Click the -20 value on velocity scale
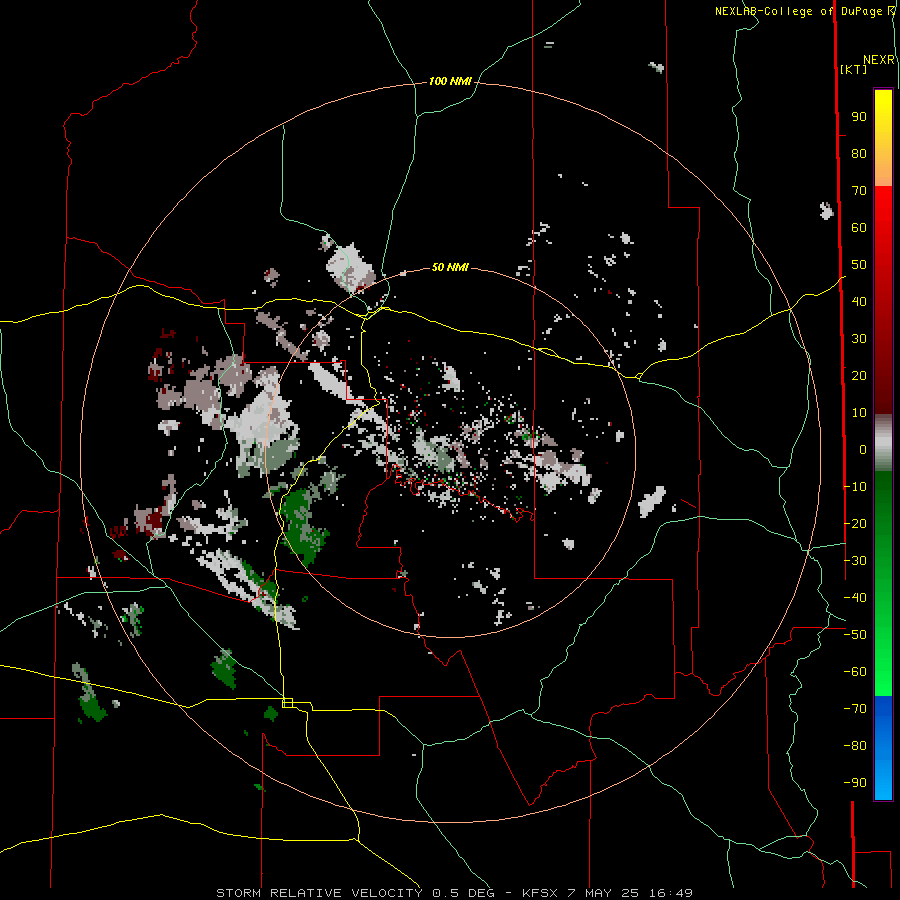 point(855,523)
